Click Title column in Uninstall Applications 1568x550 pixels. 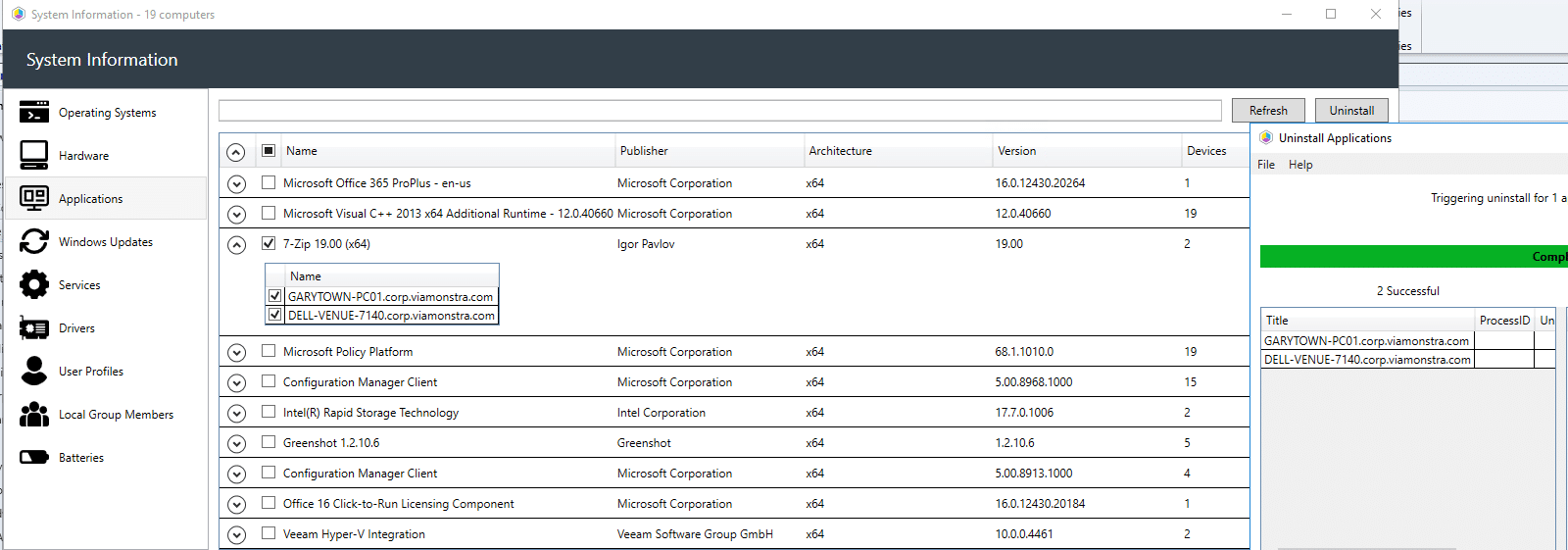(1368, 321)
